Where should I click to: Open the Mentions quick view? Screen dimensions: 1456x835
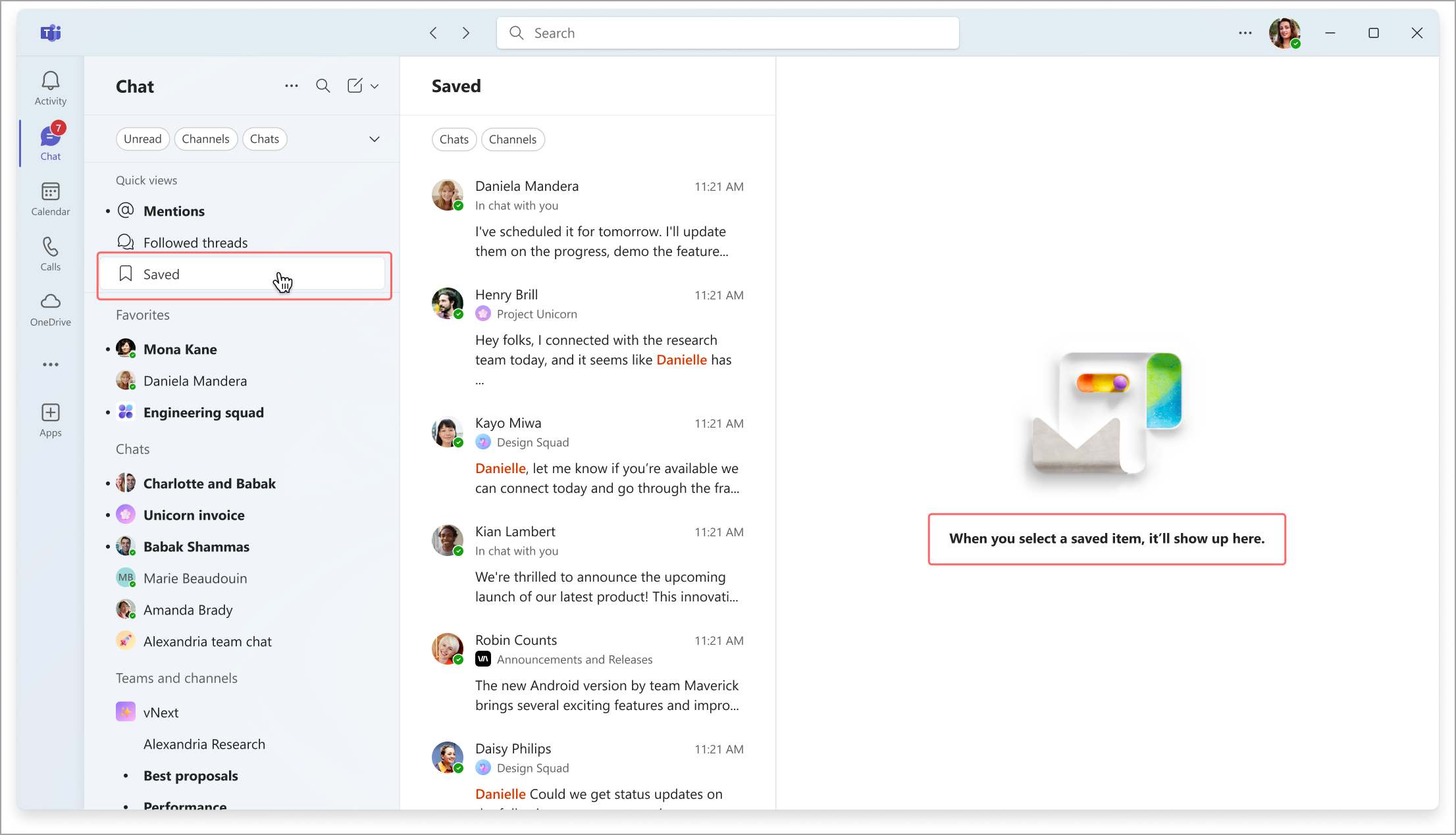coord(242,211)
